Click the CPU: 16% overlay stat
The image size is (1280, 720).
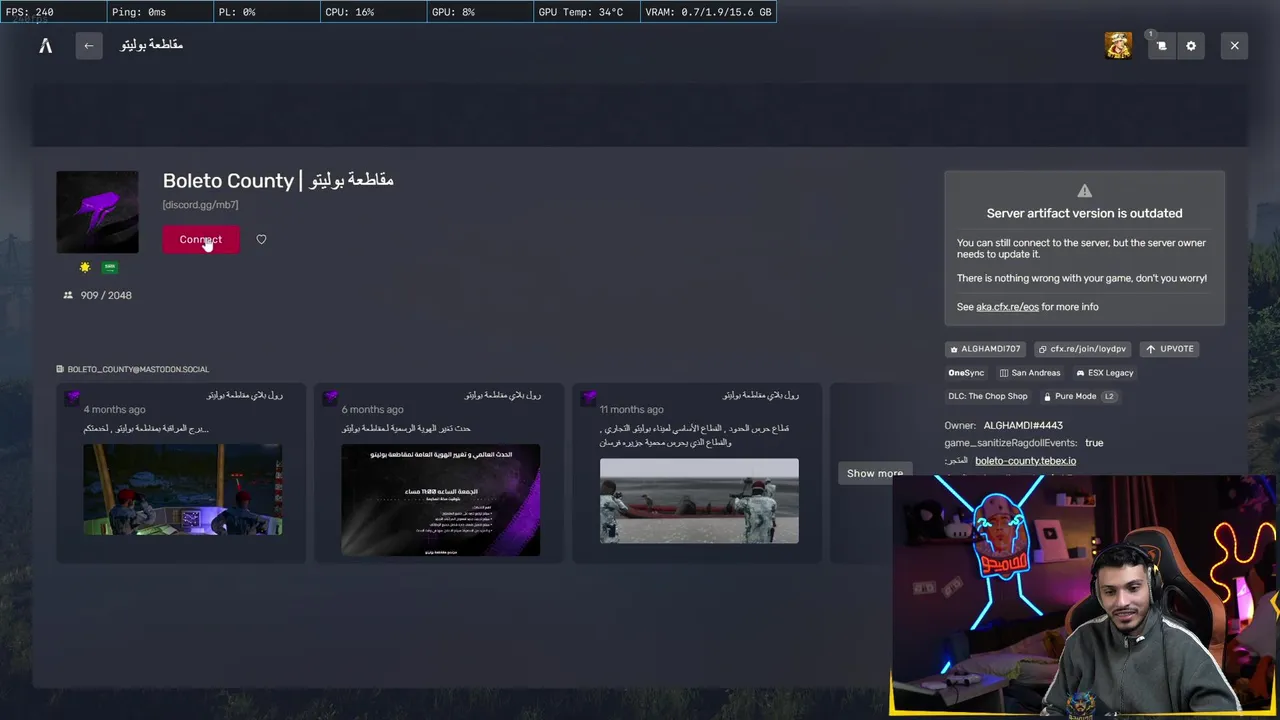click(x=372, y=12)
